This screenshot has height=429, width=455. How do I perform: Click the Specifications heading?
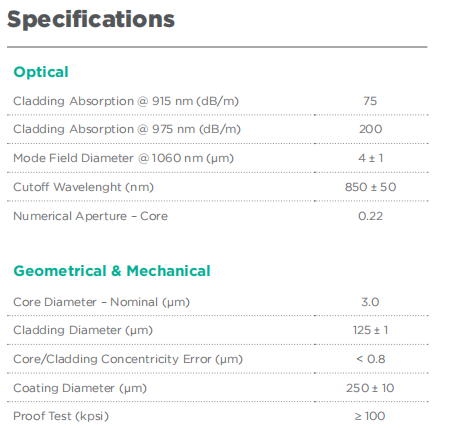[91, 20]
